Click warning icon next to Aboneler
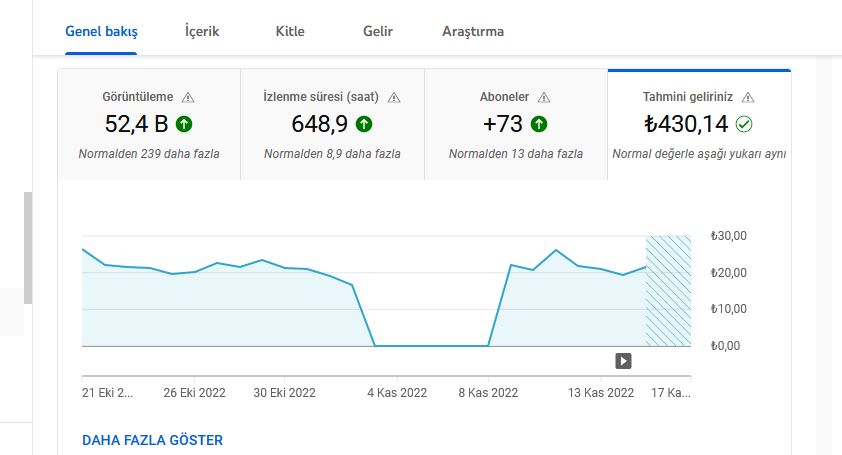Screen dimensions: 842x455 click(544, 97)
